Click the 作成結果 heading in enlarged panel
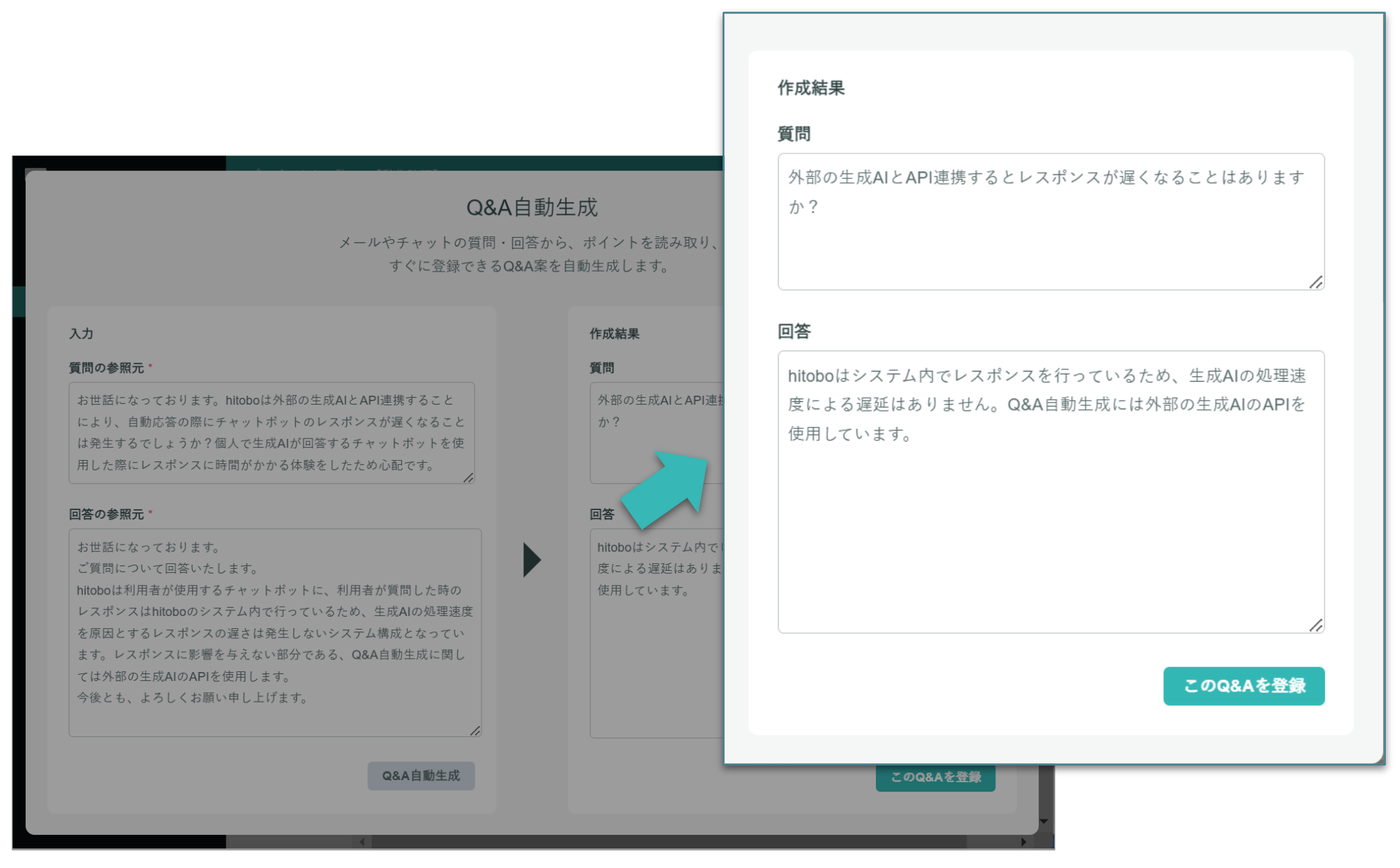The height and width of the screenshot is (868, 1400). [810, 88]
